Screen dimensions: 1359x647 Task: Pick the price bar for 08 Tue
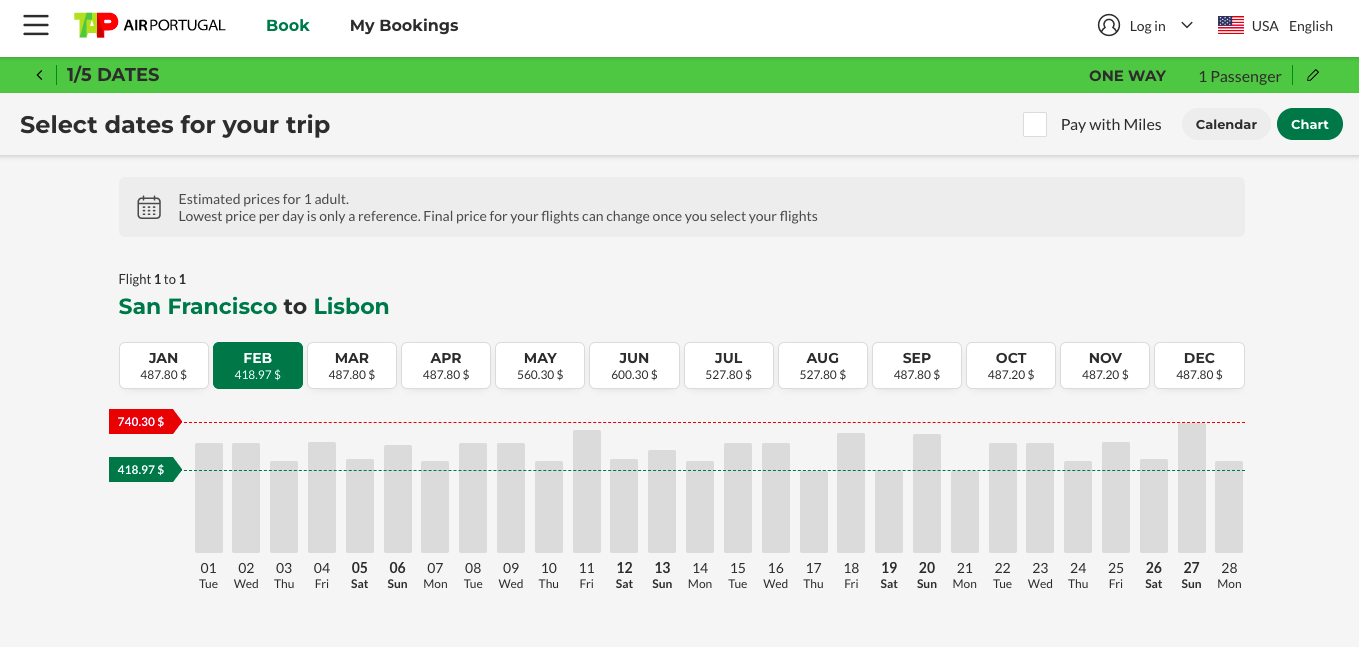tap(473, 498)
